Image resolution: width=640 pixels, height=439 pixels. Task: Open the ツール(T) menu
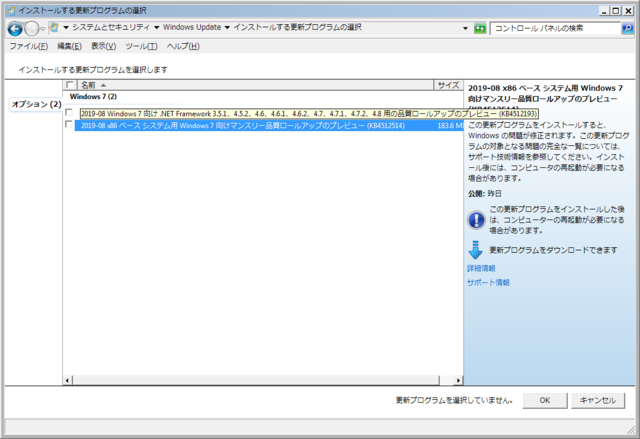click(x=141, y=46)
